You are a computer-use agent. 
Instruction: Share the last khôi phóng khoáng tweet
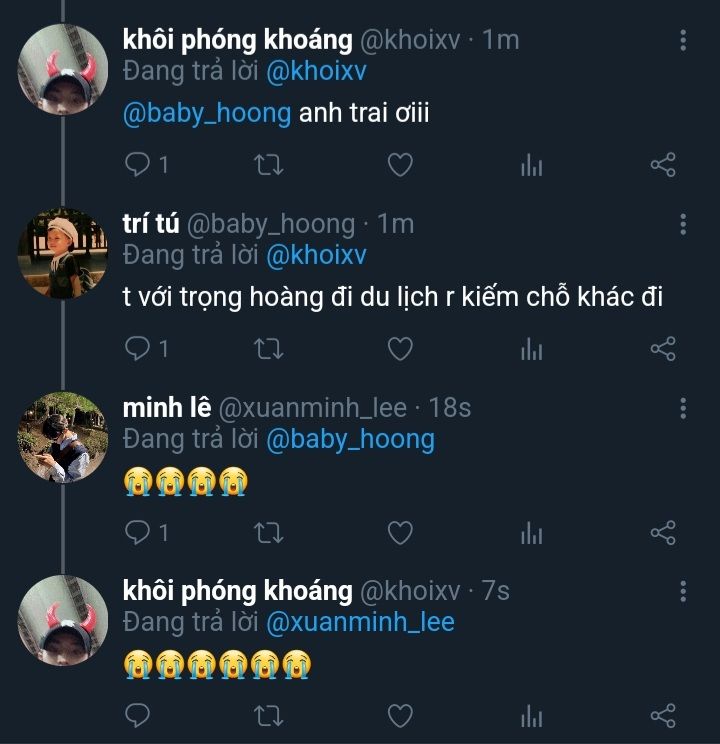coord(663,716)
